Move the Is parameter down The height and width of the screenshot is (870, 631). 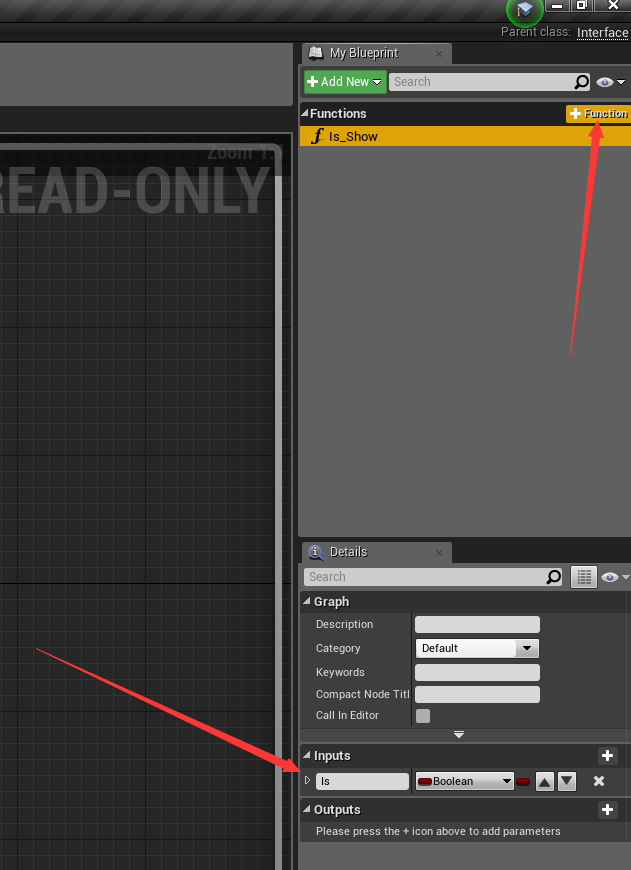[x=567, y=782]
